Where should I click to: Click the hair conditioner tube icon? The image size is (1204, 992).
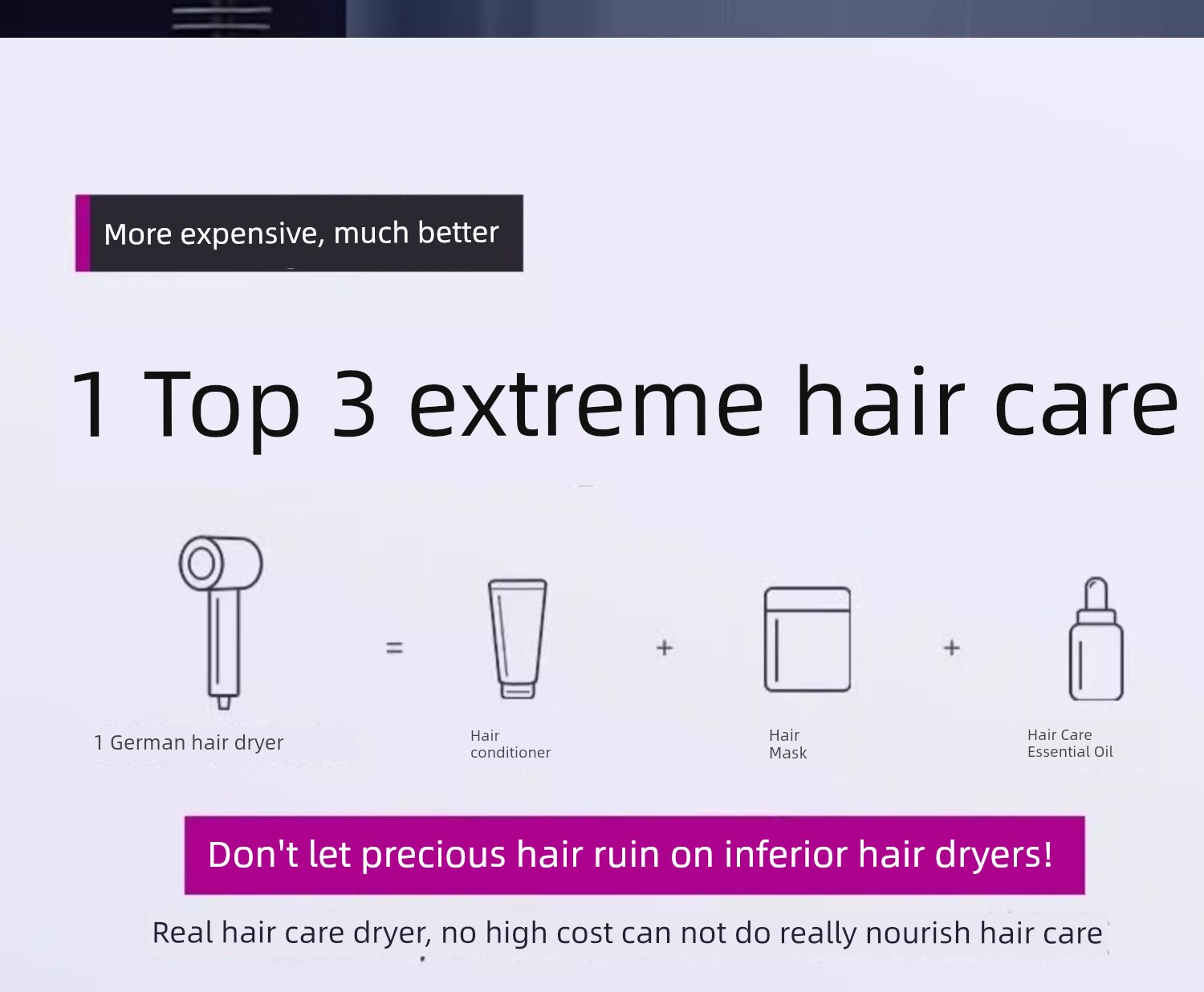[x=518, y=638]
